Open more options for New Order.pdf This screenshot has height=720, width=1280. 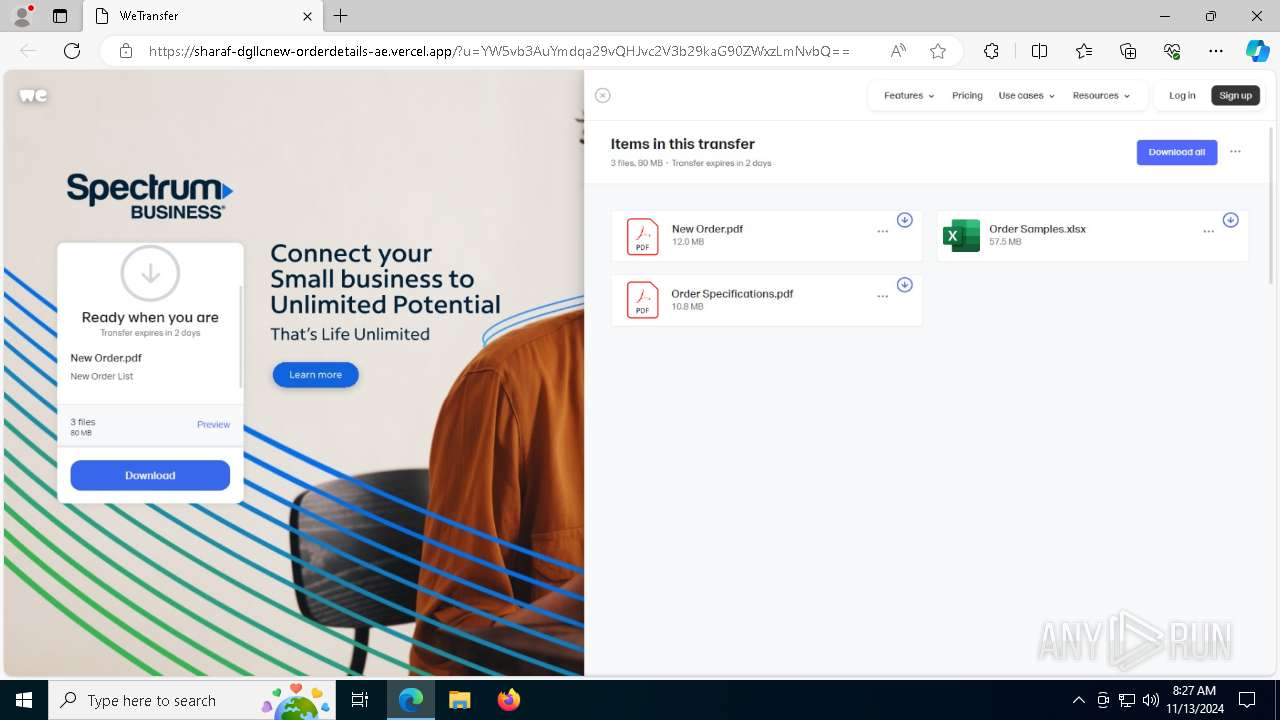click(882, 231)
